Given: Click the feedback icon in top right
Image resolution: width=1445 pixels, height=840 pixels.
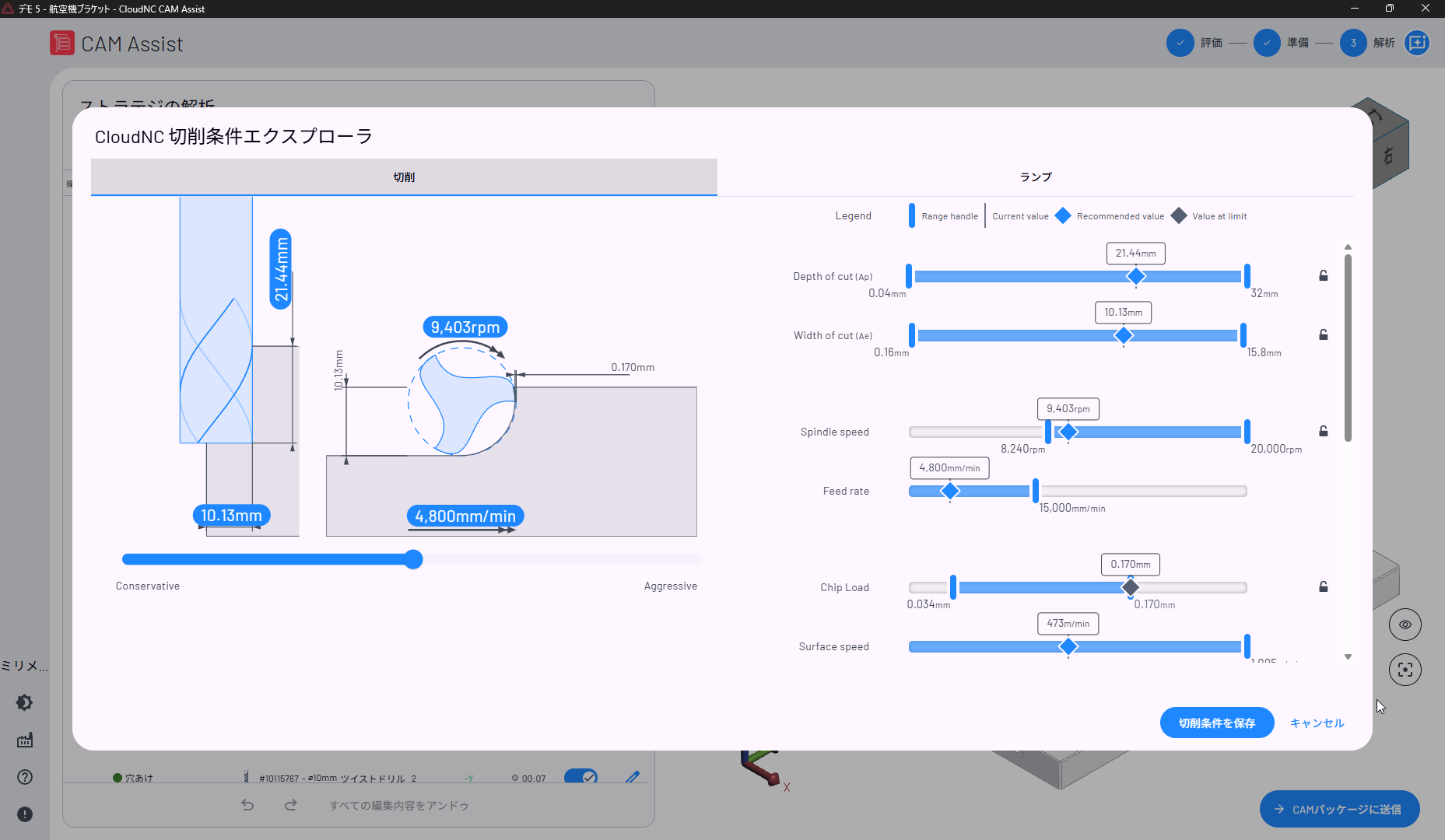Looking at the screenshot, I should pyautogui.click(x=1417, y=43).
